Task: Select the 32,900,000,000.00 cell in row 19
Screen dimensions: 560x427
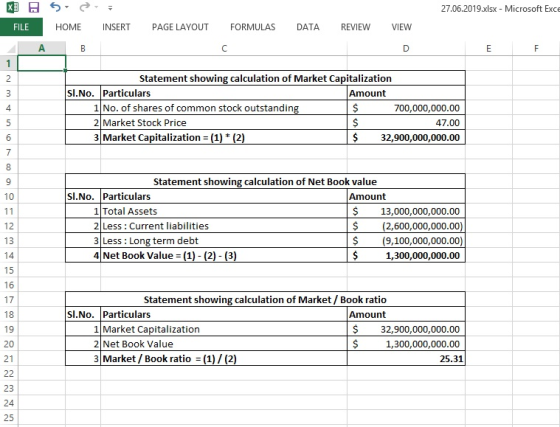Action: [x=406, y=329]
